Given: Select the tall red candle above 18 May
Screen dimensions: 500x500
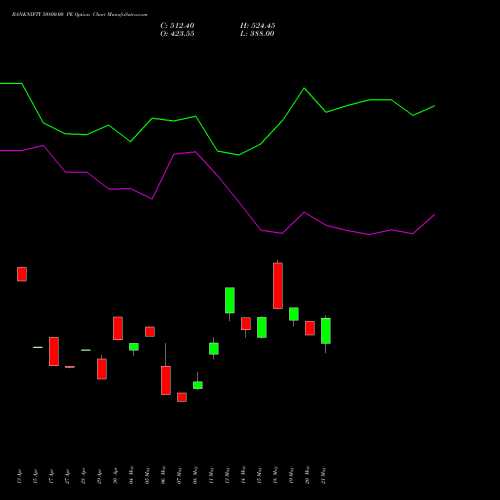Looking at the screenshot, I should click(278, 286).
